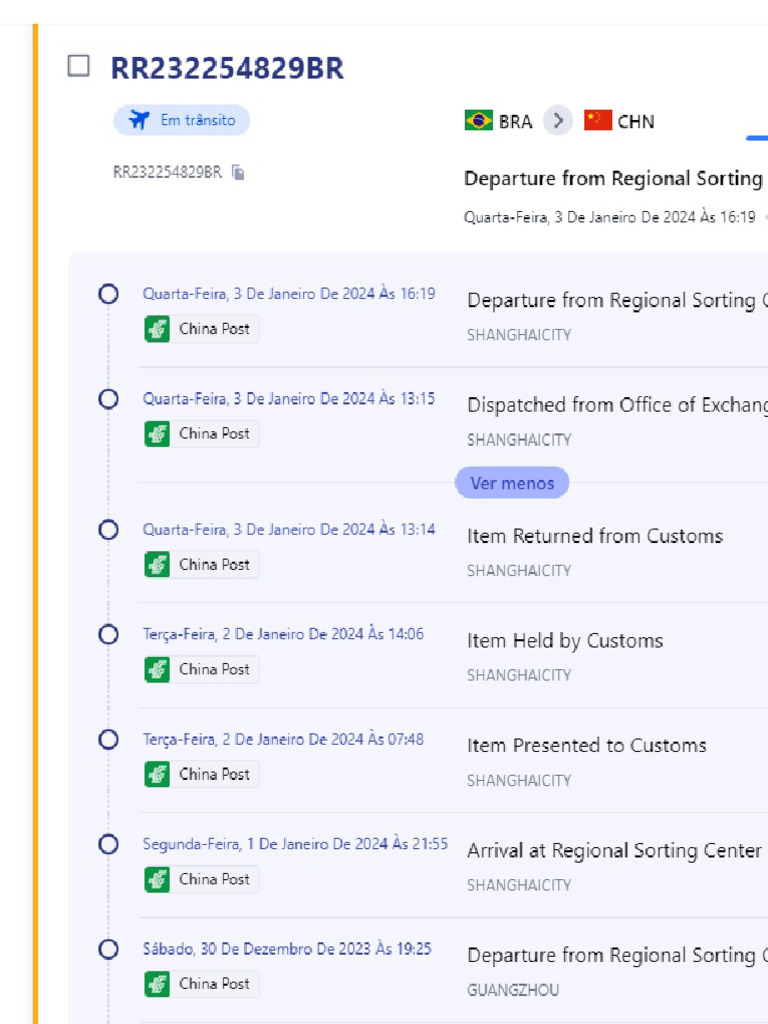Click the RR232254829BR tracking number heading

click(227, 68)
